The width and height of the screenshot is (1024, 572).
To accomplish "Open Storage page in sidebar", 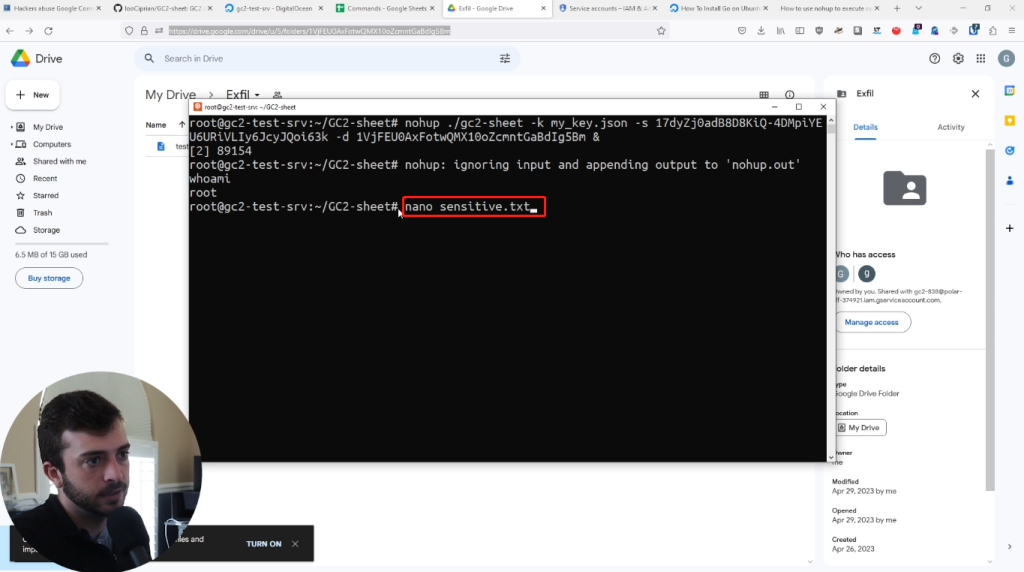I will click(x=46, y=230).
